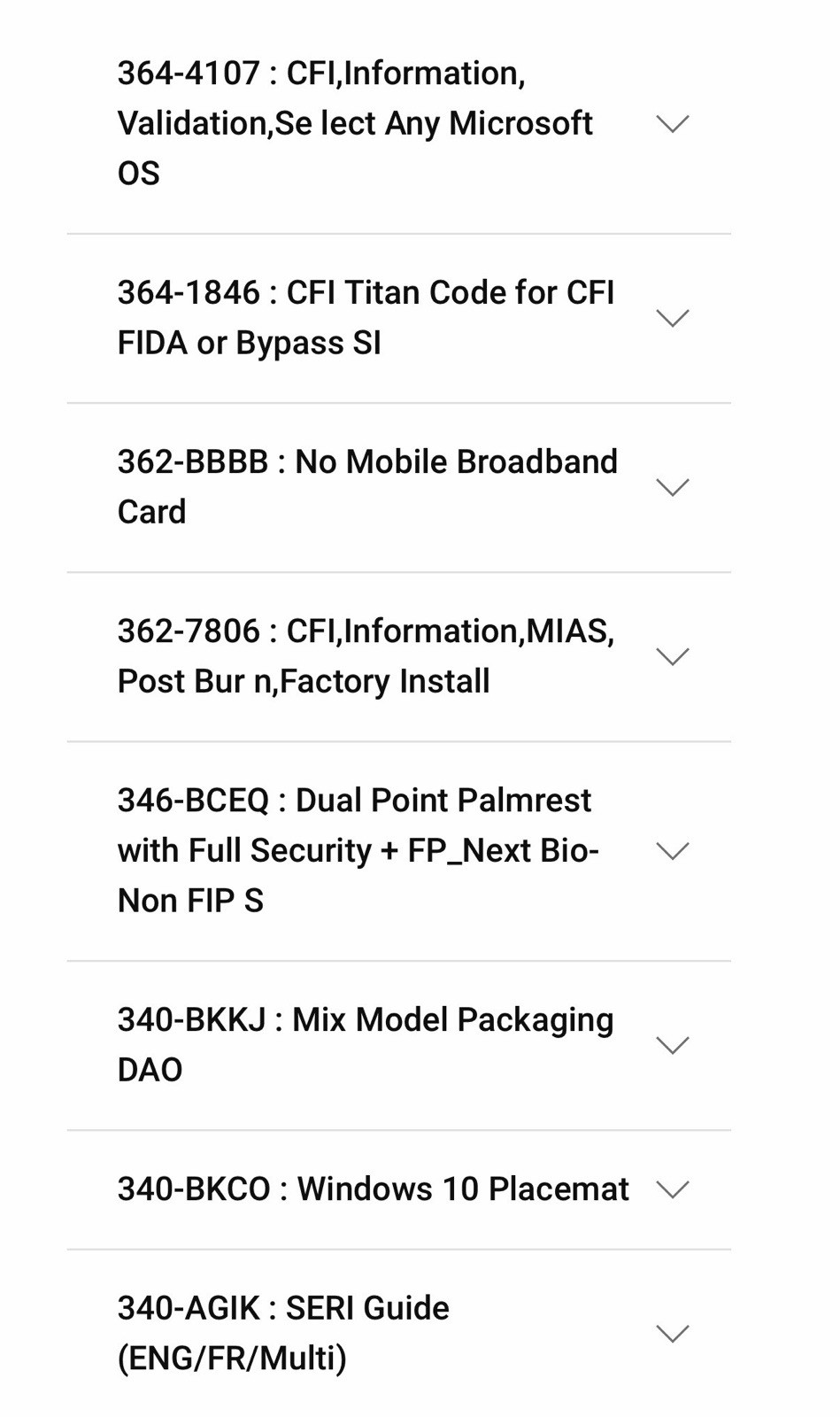840x1417 pixels.
Task: Click part number 340-BKKJ
Action: [192, 1019]
